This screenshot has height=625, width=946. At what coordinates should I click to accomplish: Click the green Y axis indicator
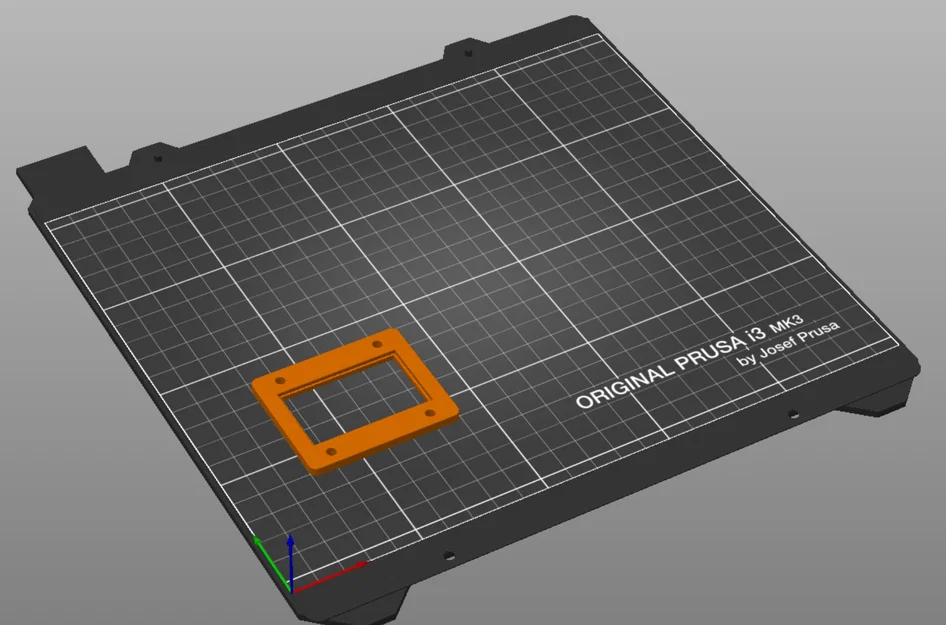tap(262, 548)
